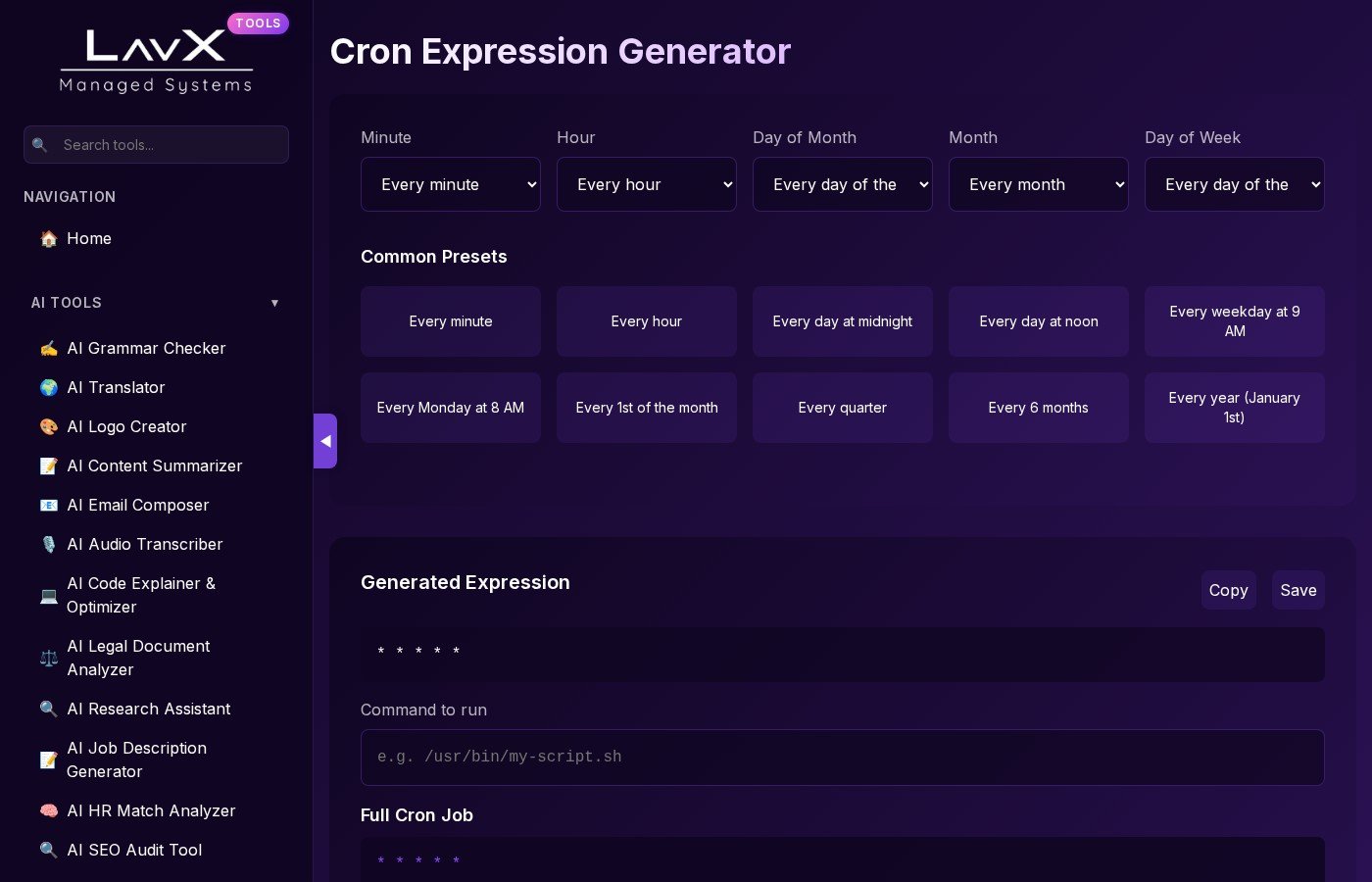
Task: Click the palette icon for AI Logo Creator
Action: 48,427
